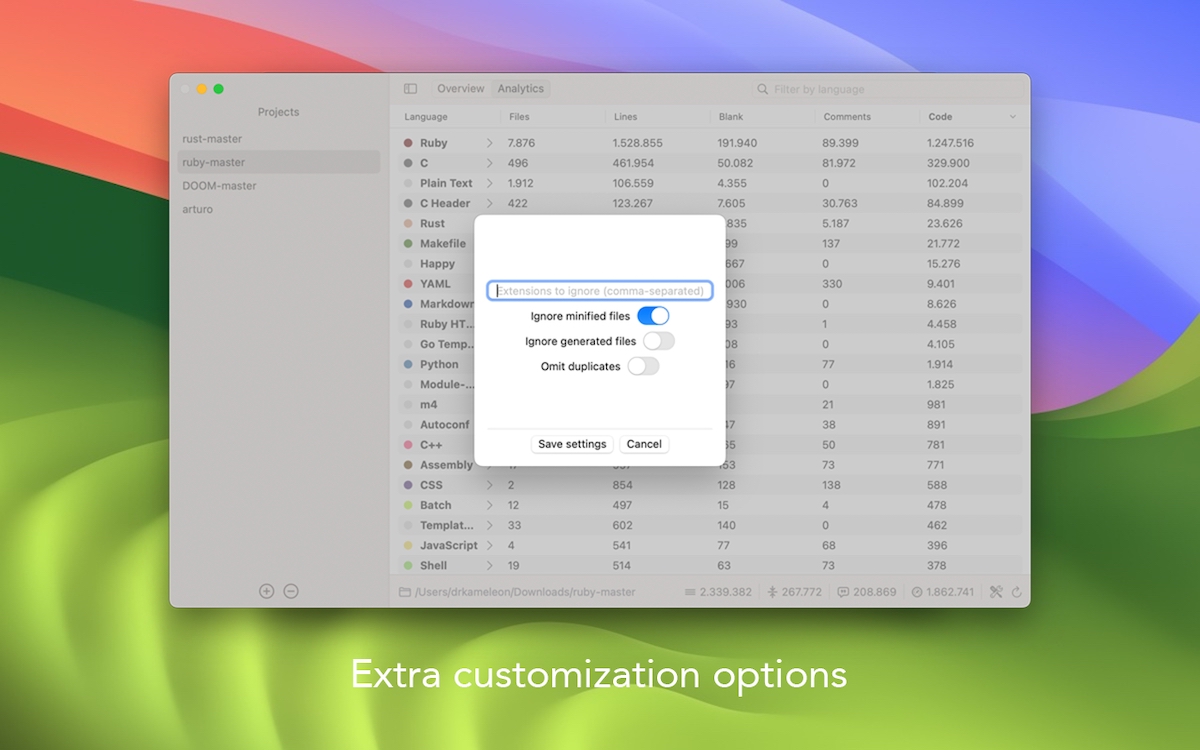Click the Plain Text files value 1.912
Viewport: 1200px width, 750px height.
521,183
